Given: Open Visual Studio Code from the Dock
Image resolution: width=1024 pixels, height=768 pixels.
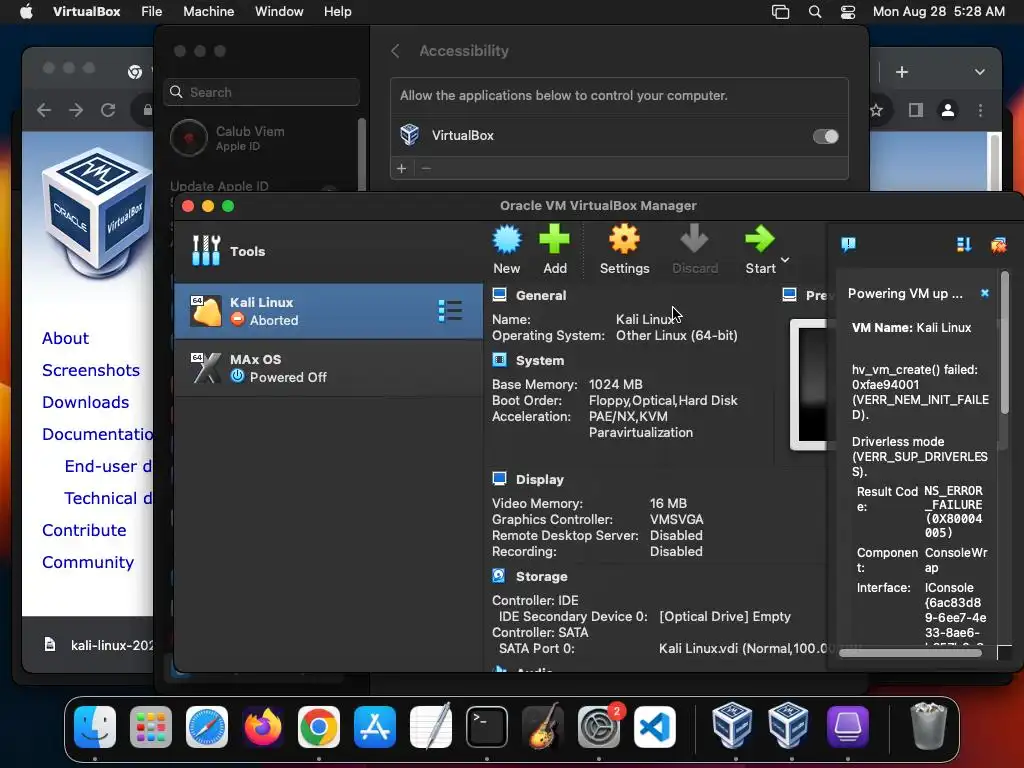Looking at the screenshot, I should (x=655, y=727).
